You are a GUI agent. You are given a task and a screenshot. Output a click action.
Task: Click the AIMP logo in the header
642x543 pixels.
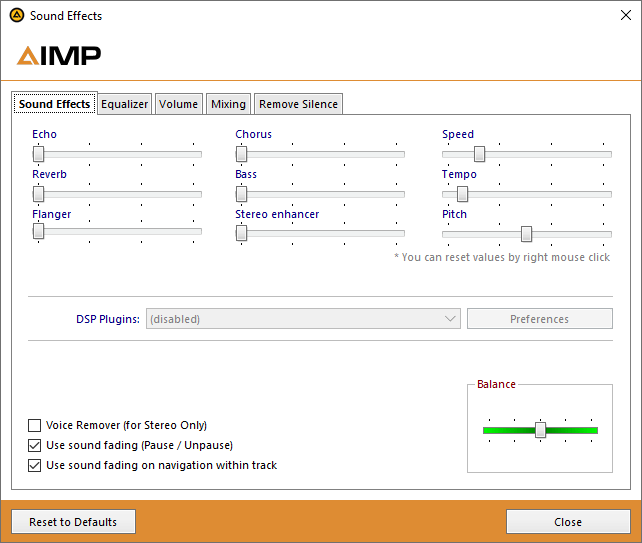(x=59, y=56)
